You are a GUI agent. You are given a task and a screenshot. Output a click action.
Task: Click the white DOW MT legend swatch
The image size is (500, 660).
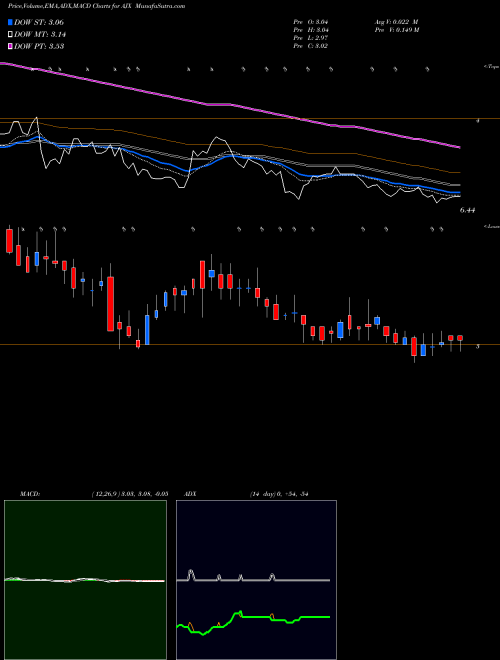[x=10, y=35]
